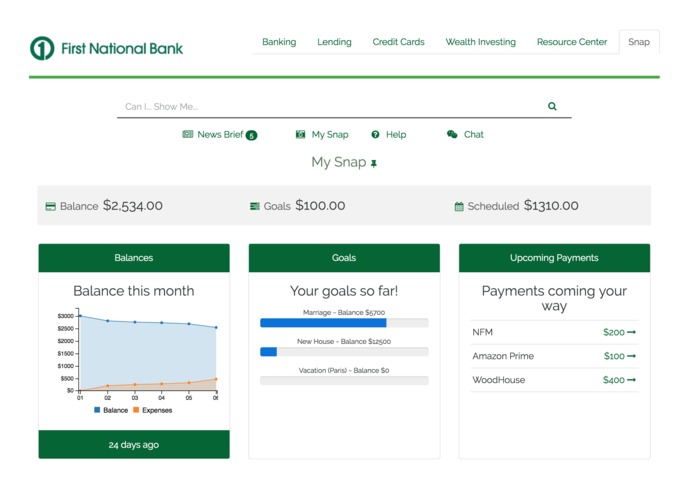Click the New House goal progress bar
The image size is (695, 494).
344,352
